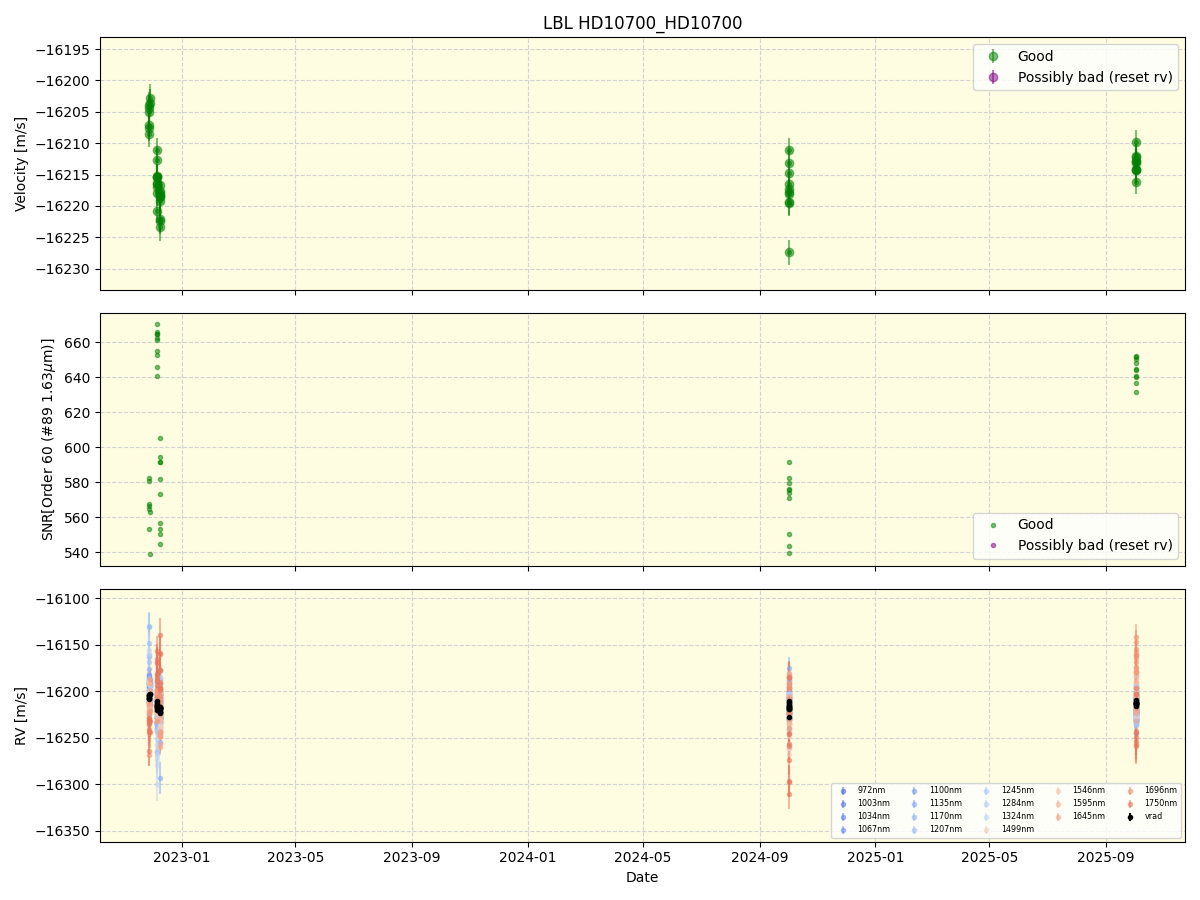Viewport: 1200px width, 900px height.
Task: Click the purple Possibly bad marker in velocity legend
Action: click(x=993, y=77)
